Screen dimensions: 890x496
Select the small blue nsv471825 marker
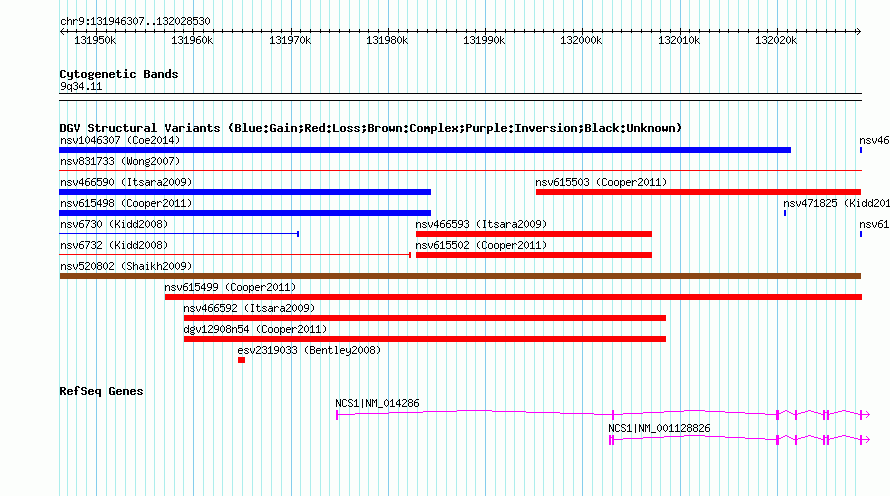pyautogui.click(x=785, y=213)
